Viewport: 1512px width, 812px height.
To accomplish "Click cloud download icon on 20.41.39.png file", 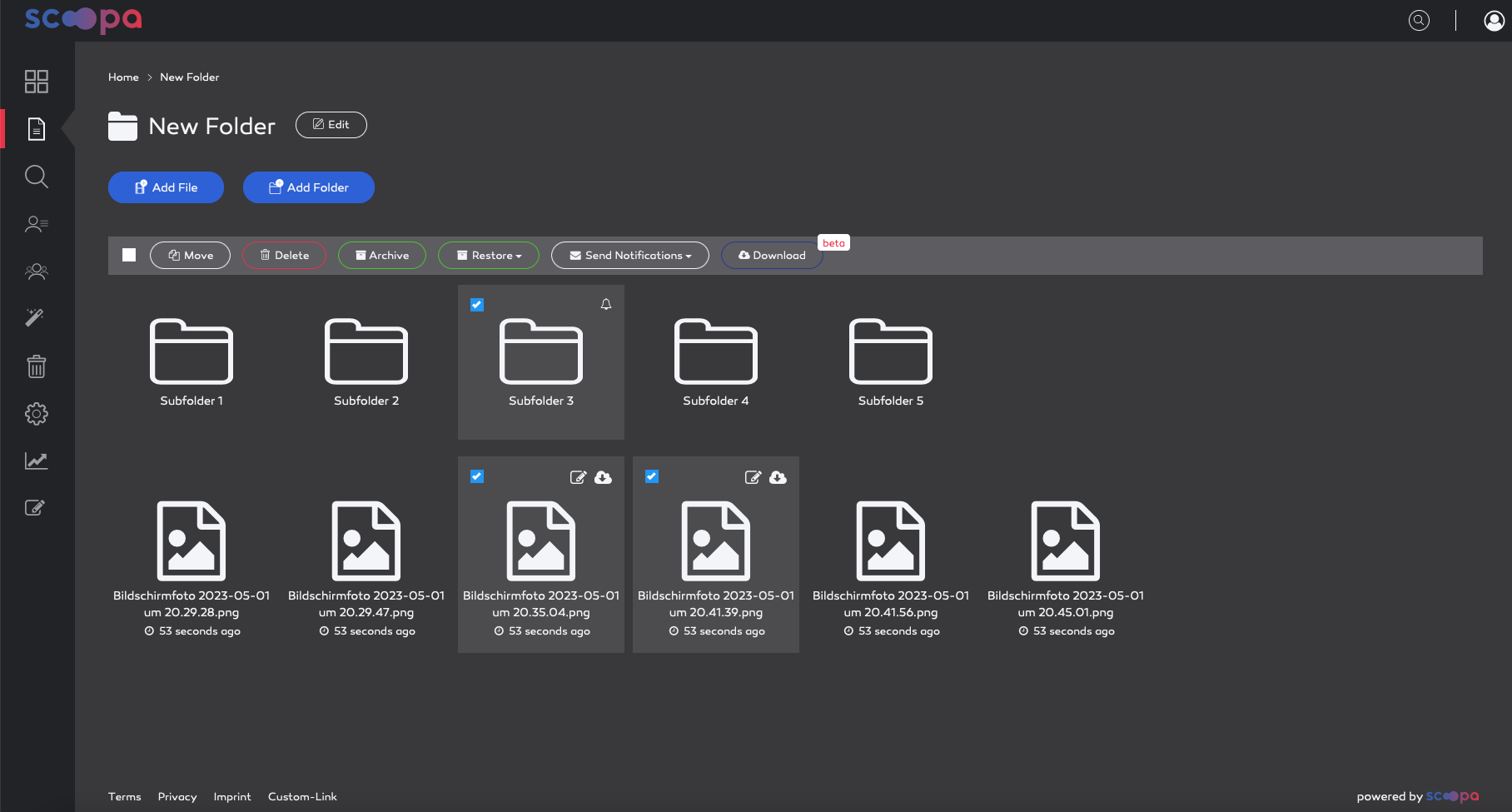I will 778,477.
